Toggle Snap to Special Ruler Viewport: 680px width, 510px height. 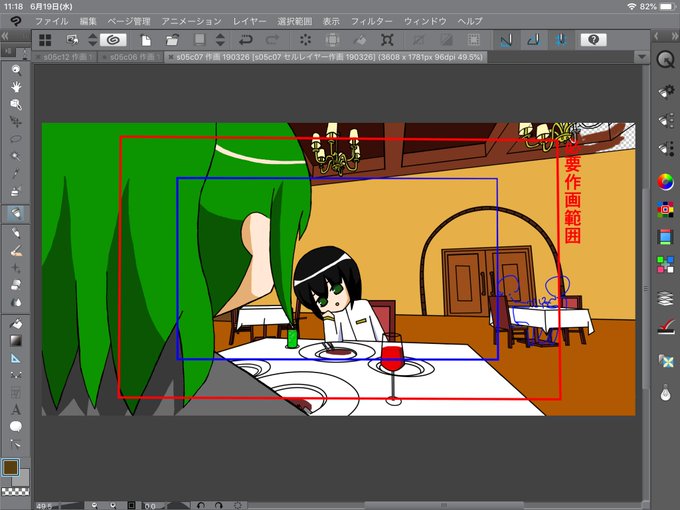[x=533, y=40]
